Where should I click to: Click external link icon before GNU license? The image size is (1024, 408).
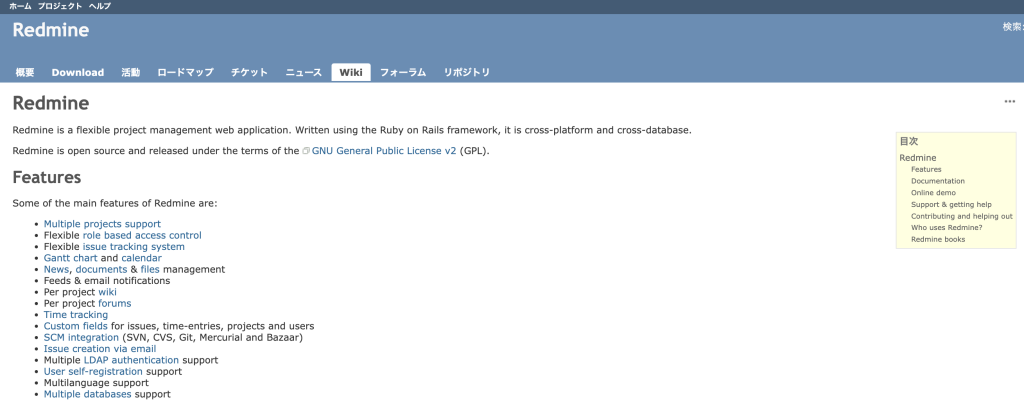click(306, 151)
